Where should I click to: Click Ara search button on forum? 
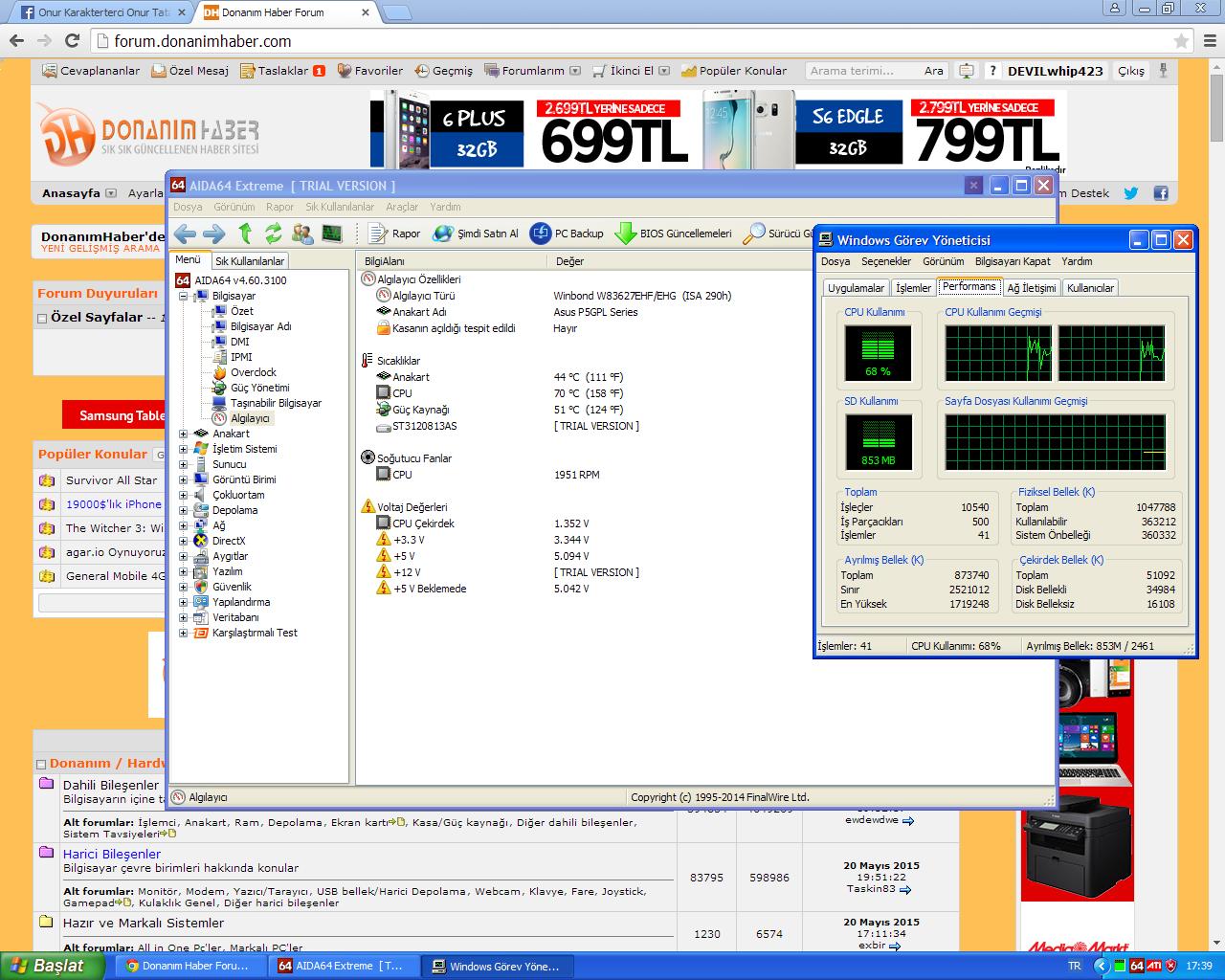[x=933, y=71]
